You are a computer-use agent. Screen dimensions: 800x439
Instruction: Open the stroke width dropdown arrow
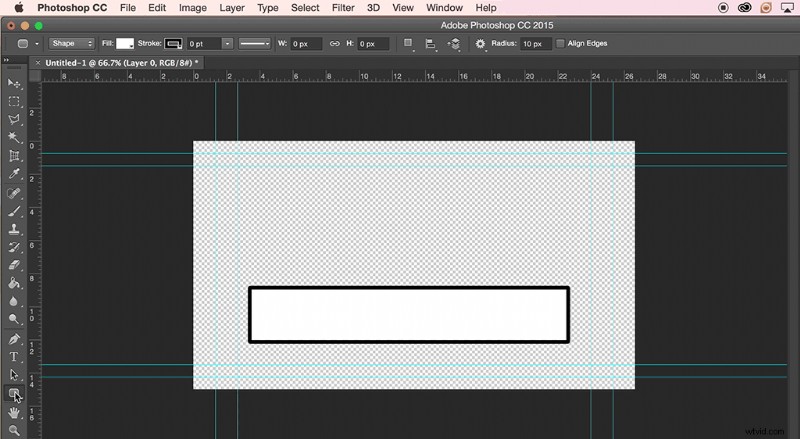coord(228,44)
